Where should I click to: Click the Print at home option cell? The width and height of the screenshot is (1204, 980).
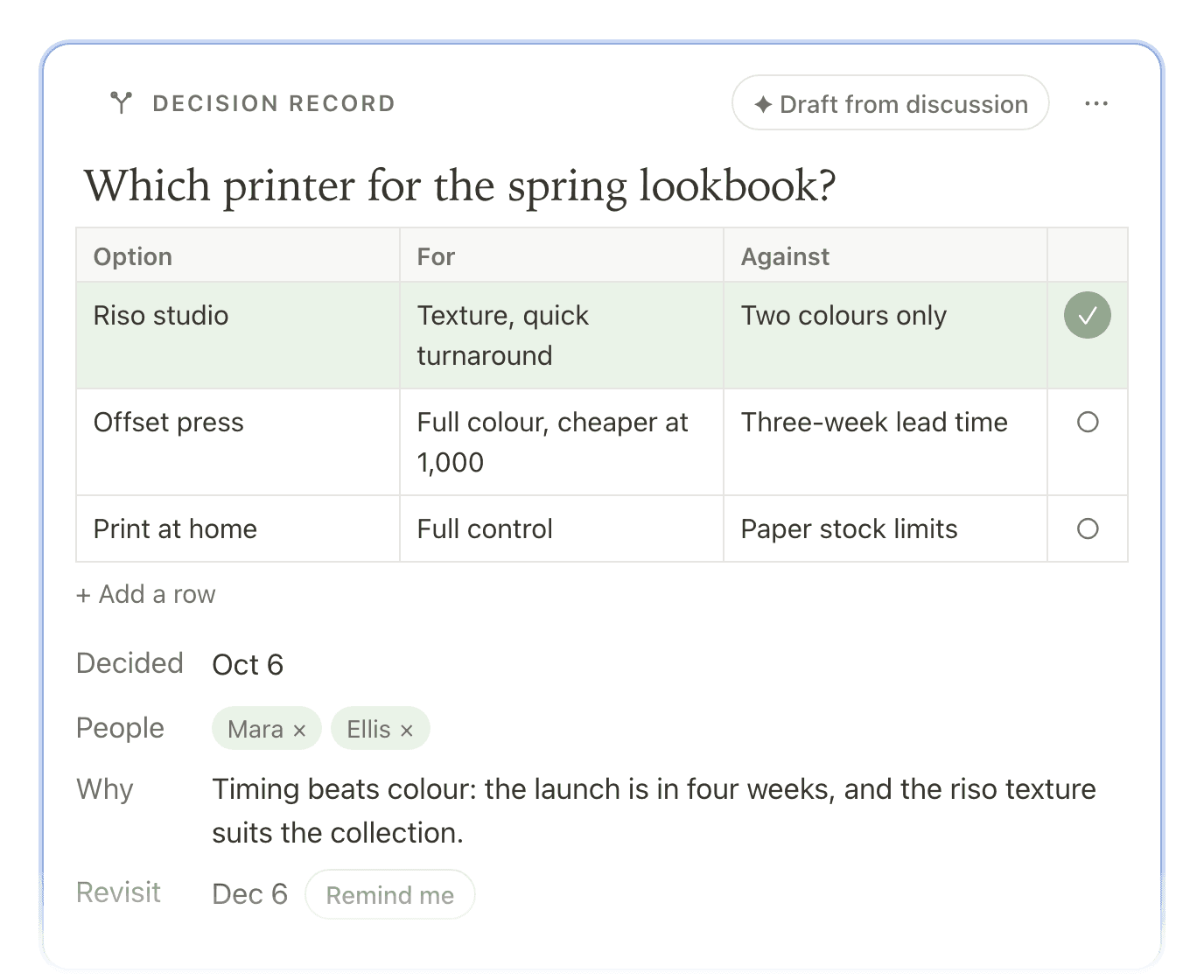pyautogui.click(x=238, y=529)
